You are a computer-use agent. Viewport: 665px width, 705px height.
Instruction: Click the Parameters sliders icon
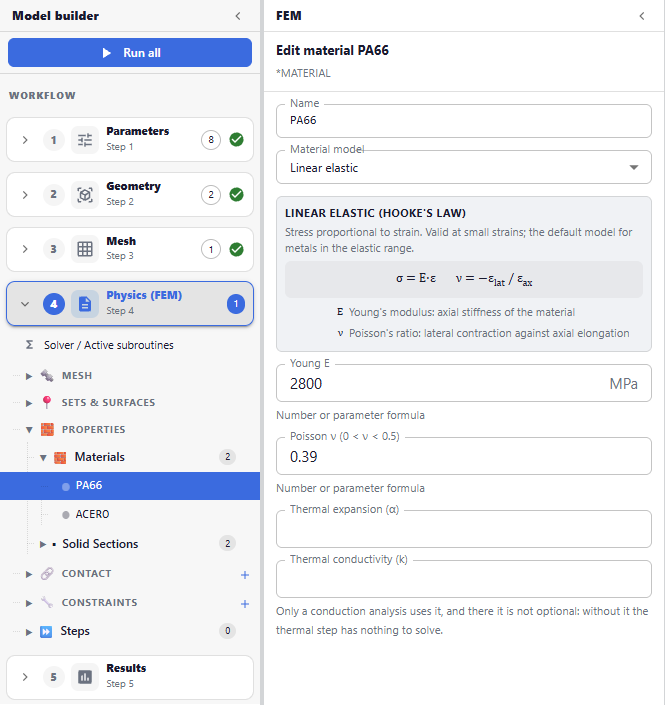click(x=85, y=140)
